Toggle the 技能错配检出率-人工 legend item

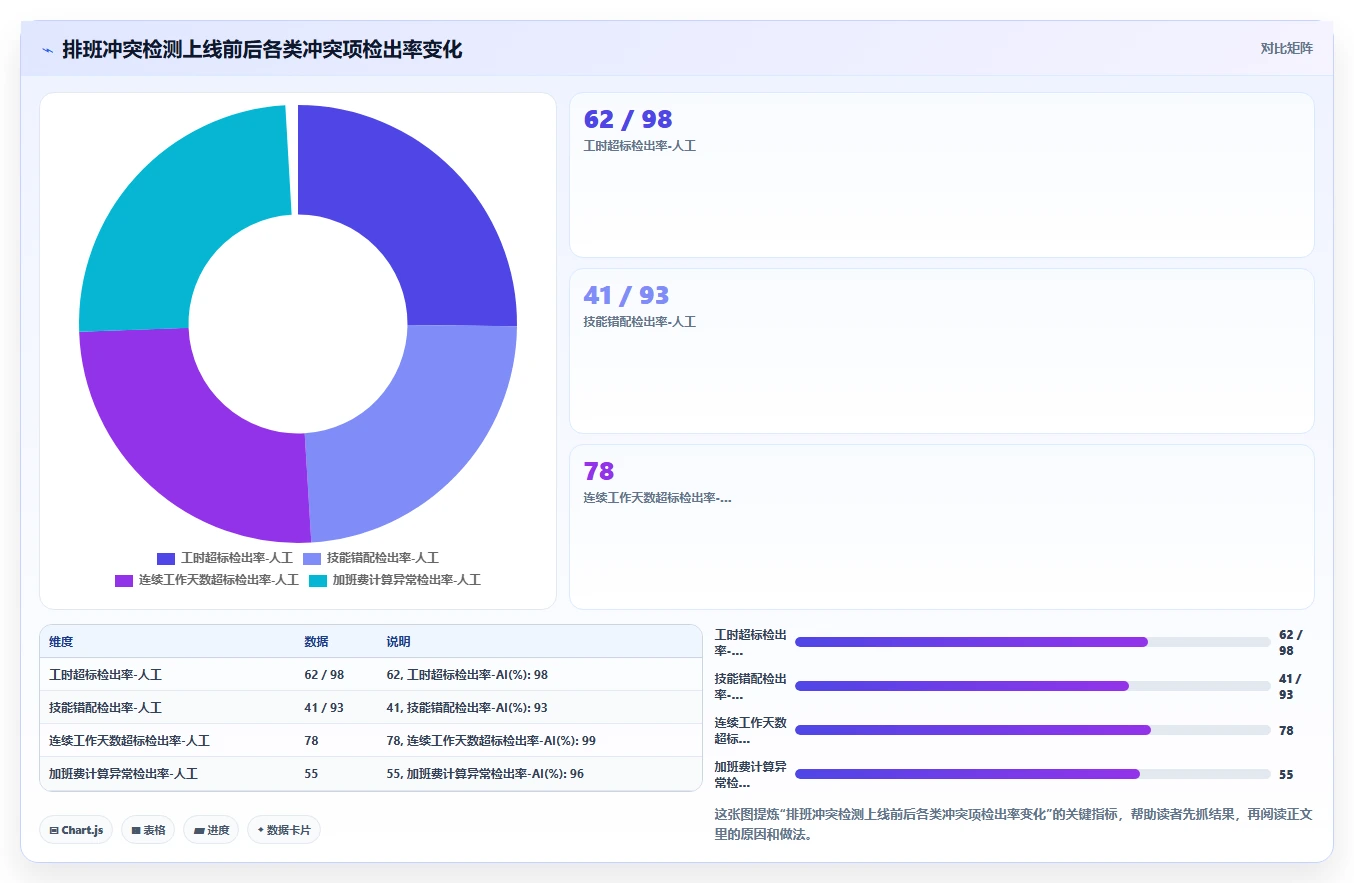point(371,558)
